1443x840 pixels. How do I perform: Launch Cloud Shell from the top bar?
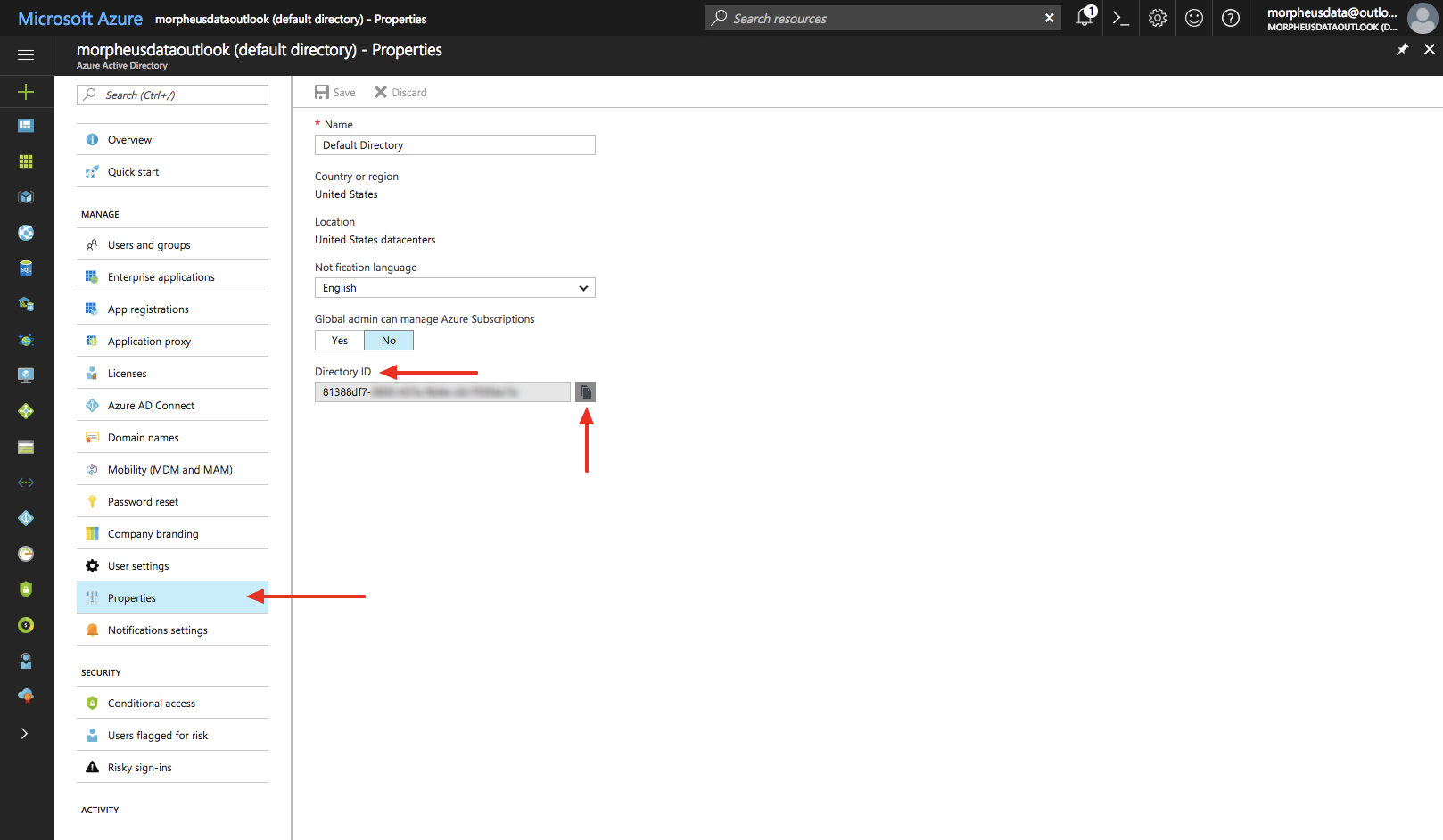[x=1121, y=18]
